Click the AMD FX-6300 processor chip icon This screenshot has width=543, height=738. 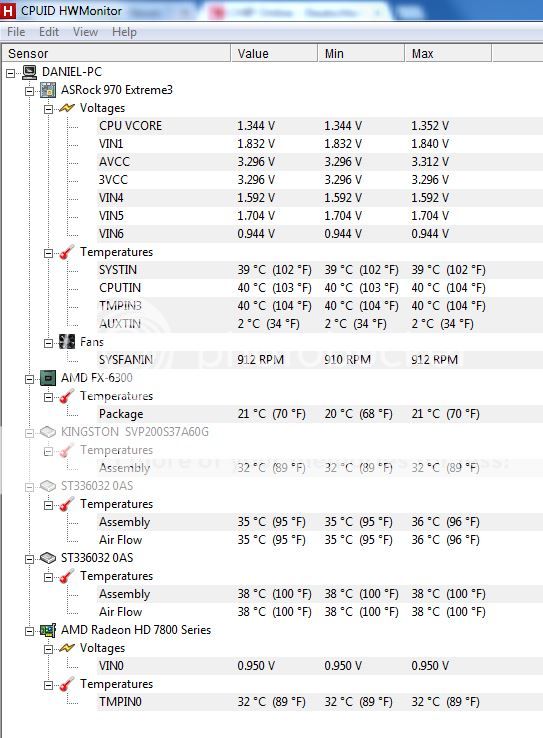click(48, 378)
